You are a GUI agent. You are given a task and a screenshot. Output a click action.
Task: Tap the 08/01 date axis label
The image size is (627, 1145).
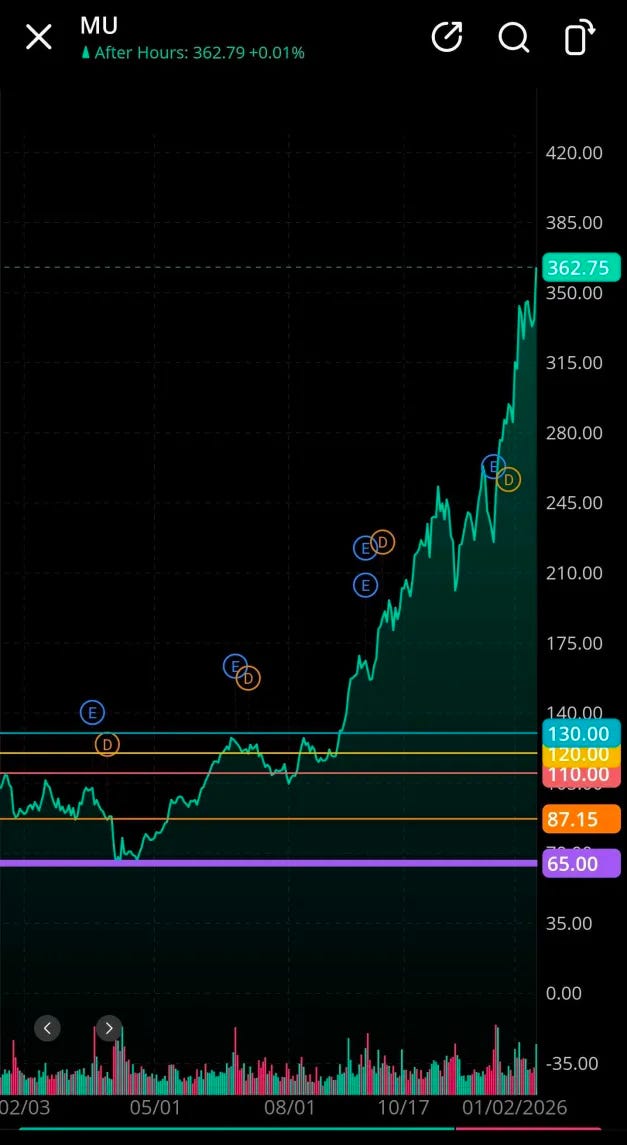pos(289,1107)
